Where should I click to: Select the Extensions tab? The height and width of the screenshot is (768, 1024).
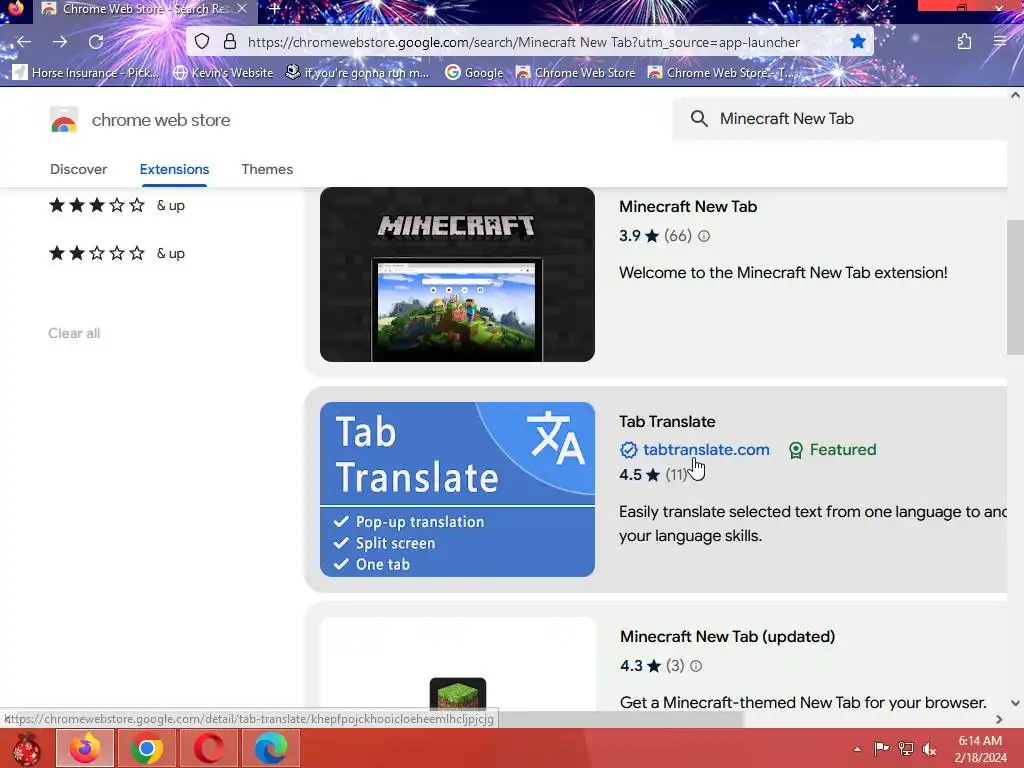click(x=174, y=169)
